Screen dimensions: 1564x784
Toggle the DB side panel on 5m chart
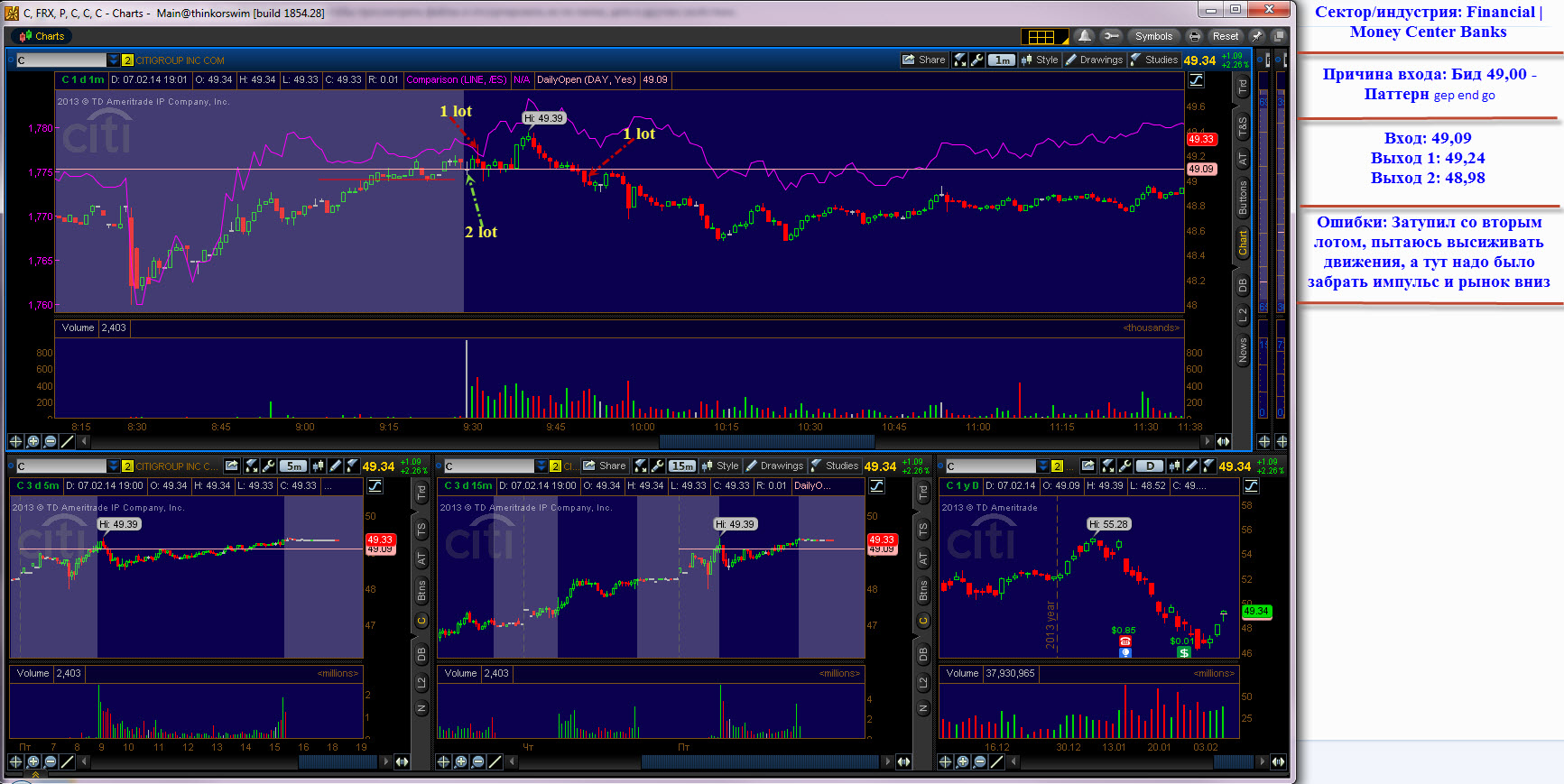(x=421, y=655)
